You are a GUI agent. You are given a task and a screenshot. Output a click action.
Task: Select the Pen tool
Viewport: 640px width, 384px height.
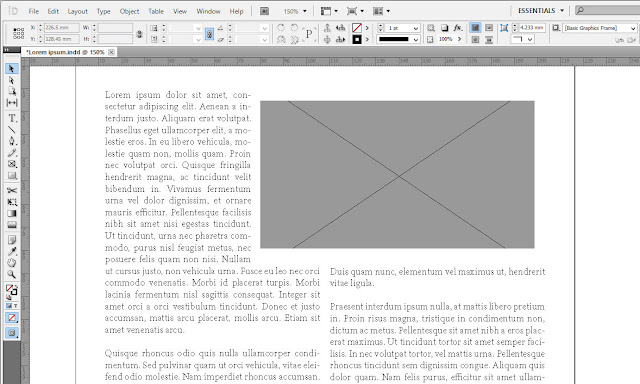click(x=11, y=141)
